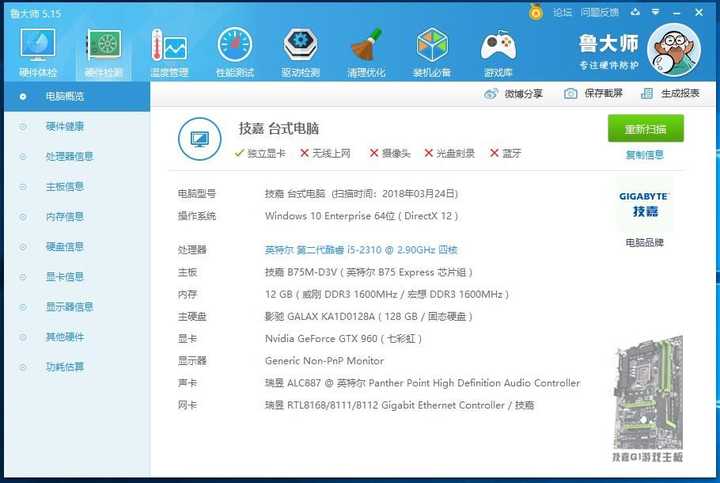Click the 扫描时间 2018年03月24日 text
This screenshot has width=720, height=483.
pos(395,194)
